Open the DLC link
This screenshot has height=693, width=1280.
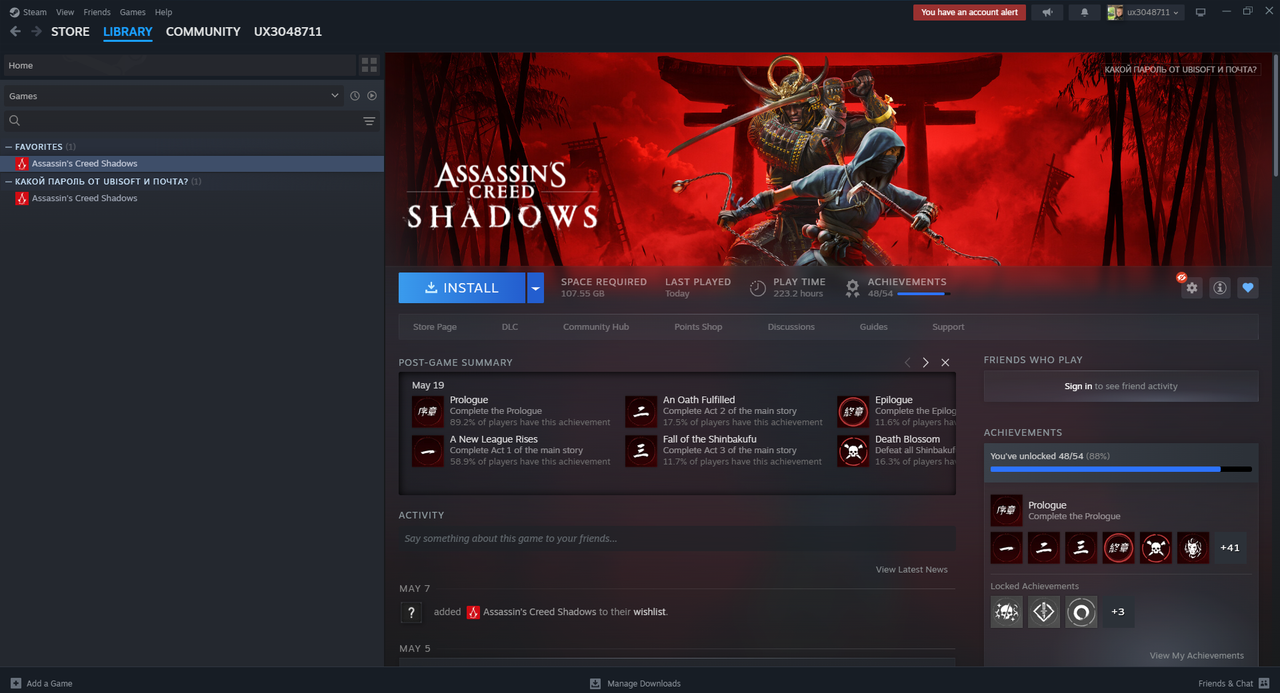pos(510,327)
